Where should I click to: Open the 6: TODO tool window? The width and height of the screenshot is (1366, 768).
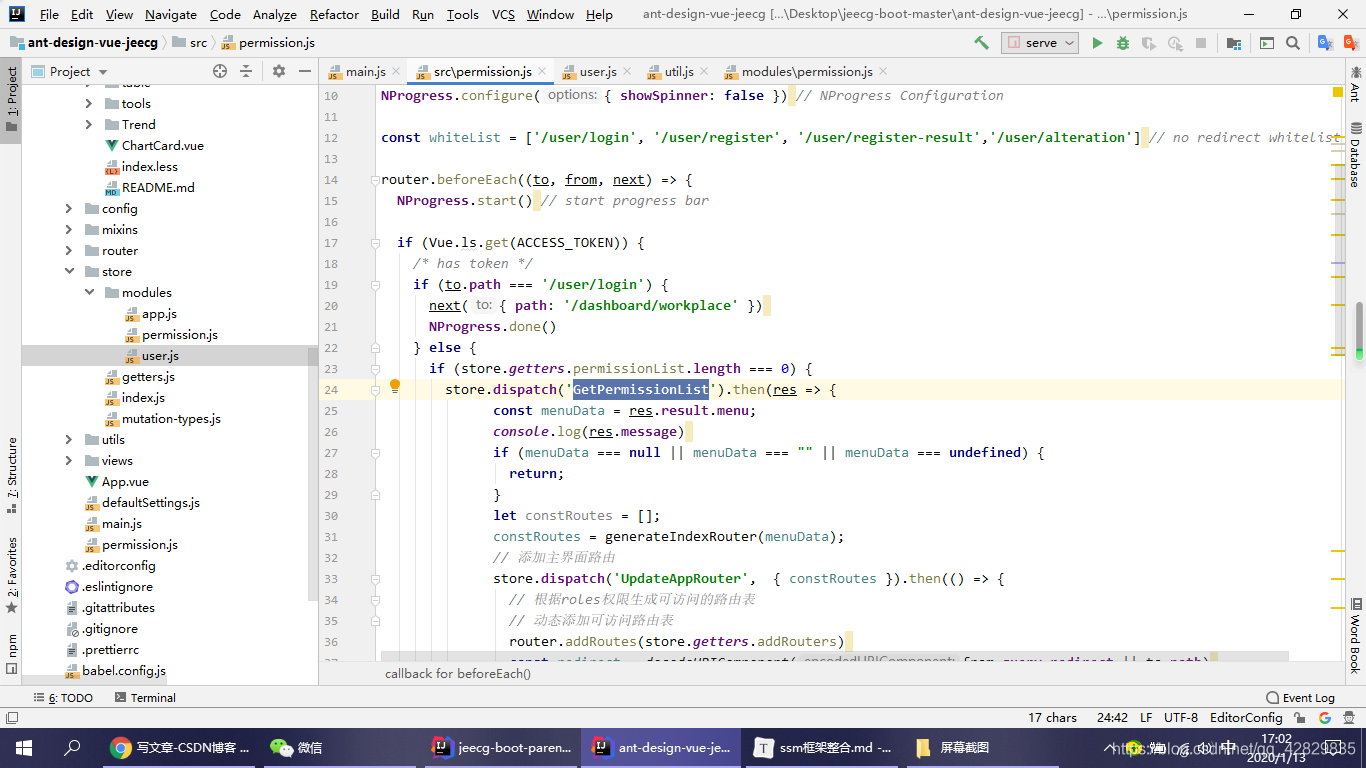pyautogui.click(x=63, y=698)
